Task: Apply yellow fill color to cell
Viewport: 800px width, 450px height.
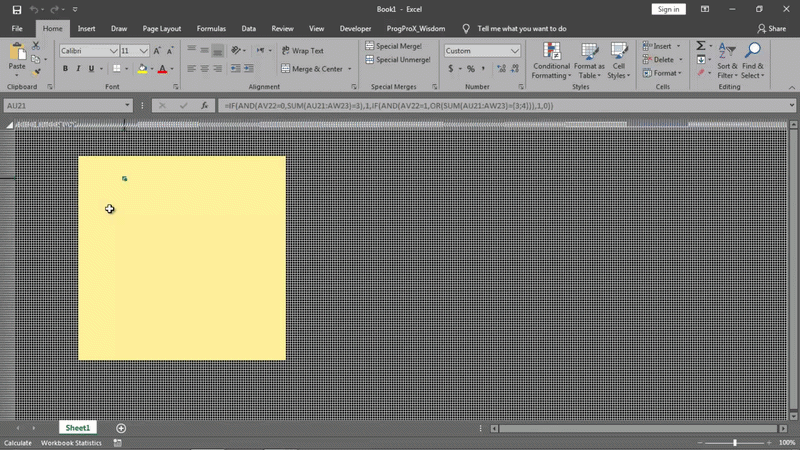Action: pyautogui.click(x=142, y=68)
